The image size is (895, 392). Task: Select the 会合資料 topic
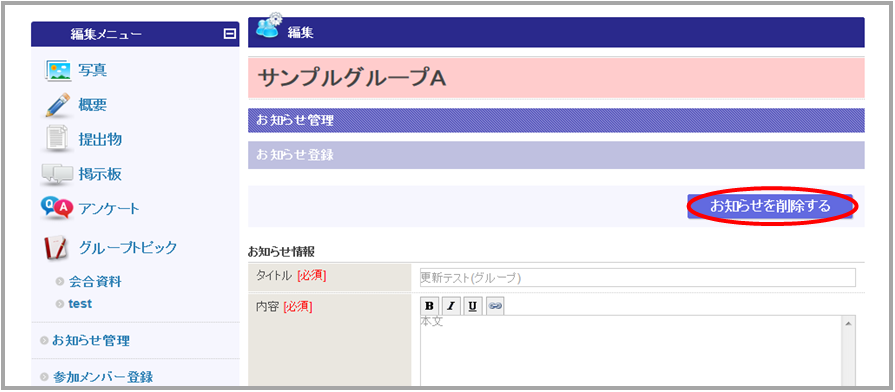(x=95, y=282)
